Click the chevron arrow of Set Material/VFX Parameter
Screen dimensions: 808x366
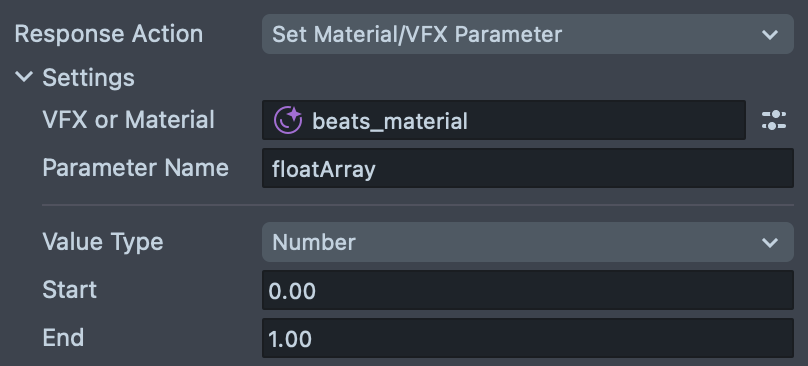pos(770,35)
